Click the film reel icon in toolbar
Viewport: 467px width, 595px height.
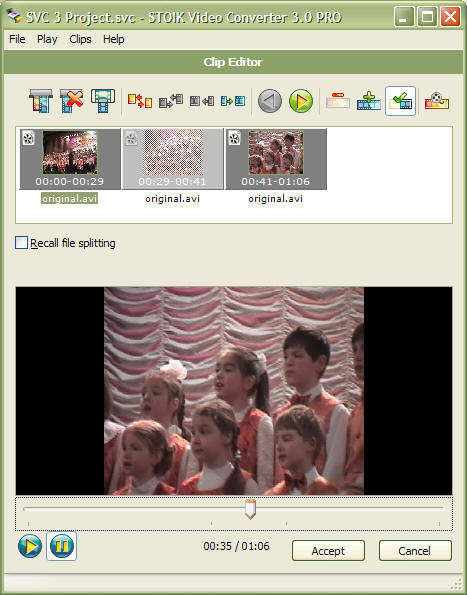point(437,101)
